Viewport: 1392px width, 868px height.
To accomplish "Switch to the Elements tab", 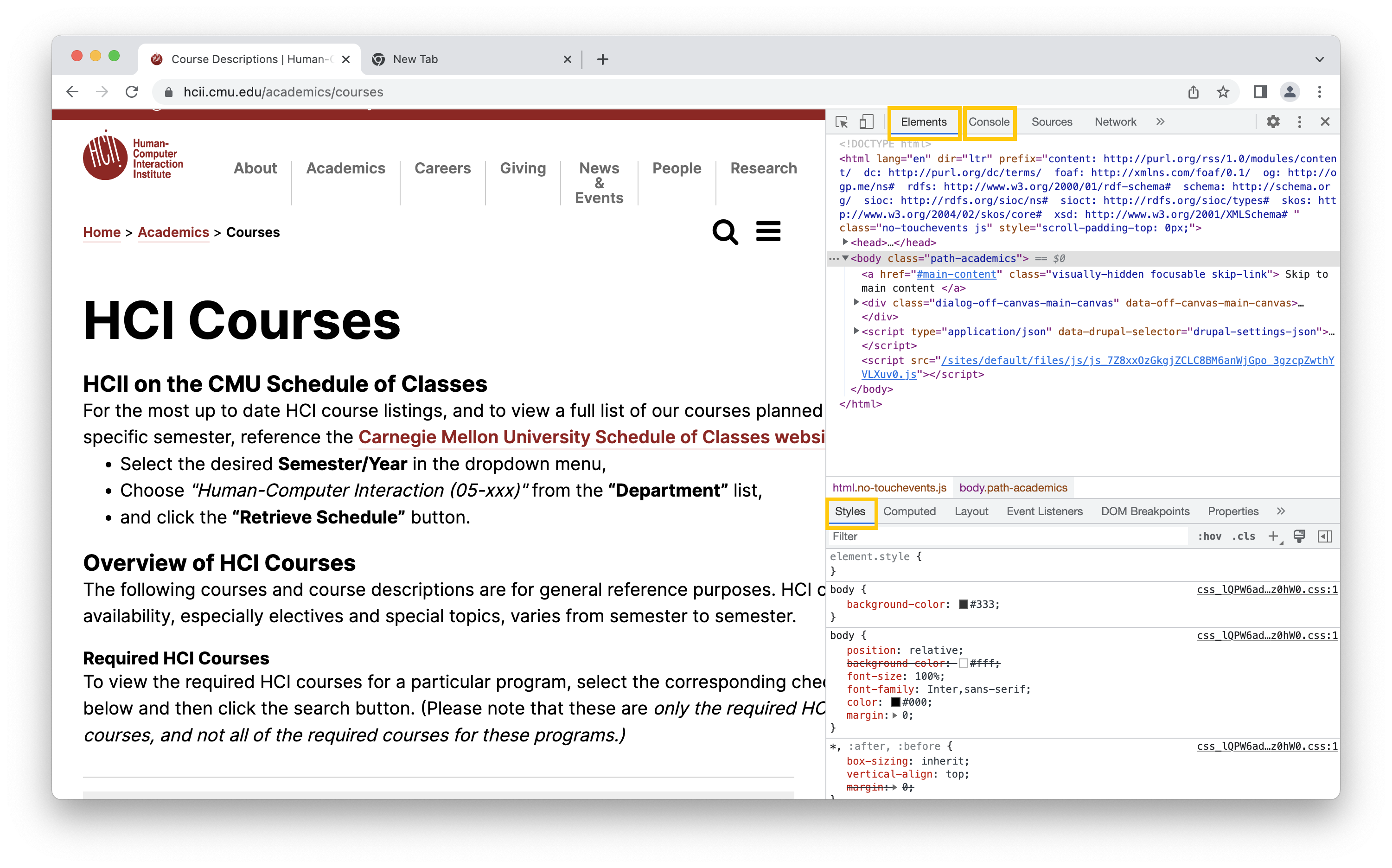I will (x=923, y=121).
